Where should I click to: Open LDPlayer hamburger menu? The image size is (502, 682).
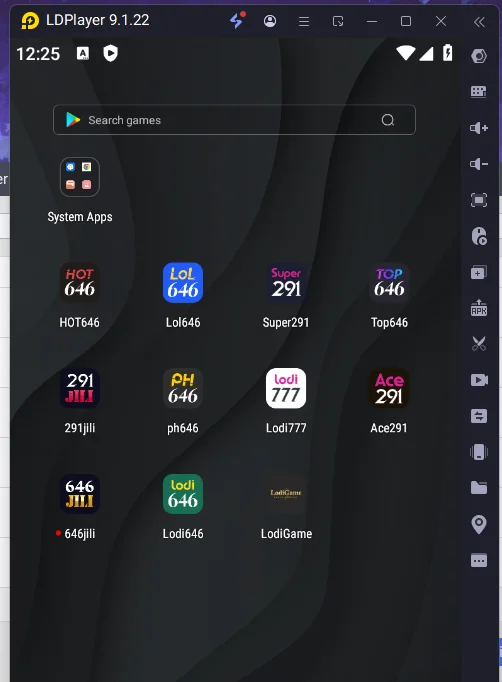pos(304,21)
